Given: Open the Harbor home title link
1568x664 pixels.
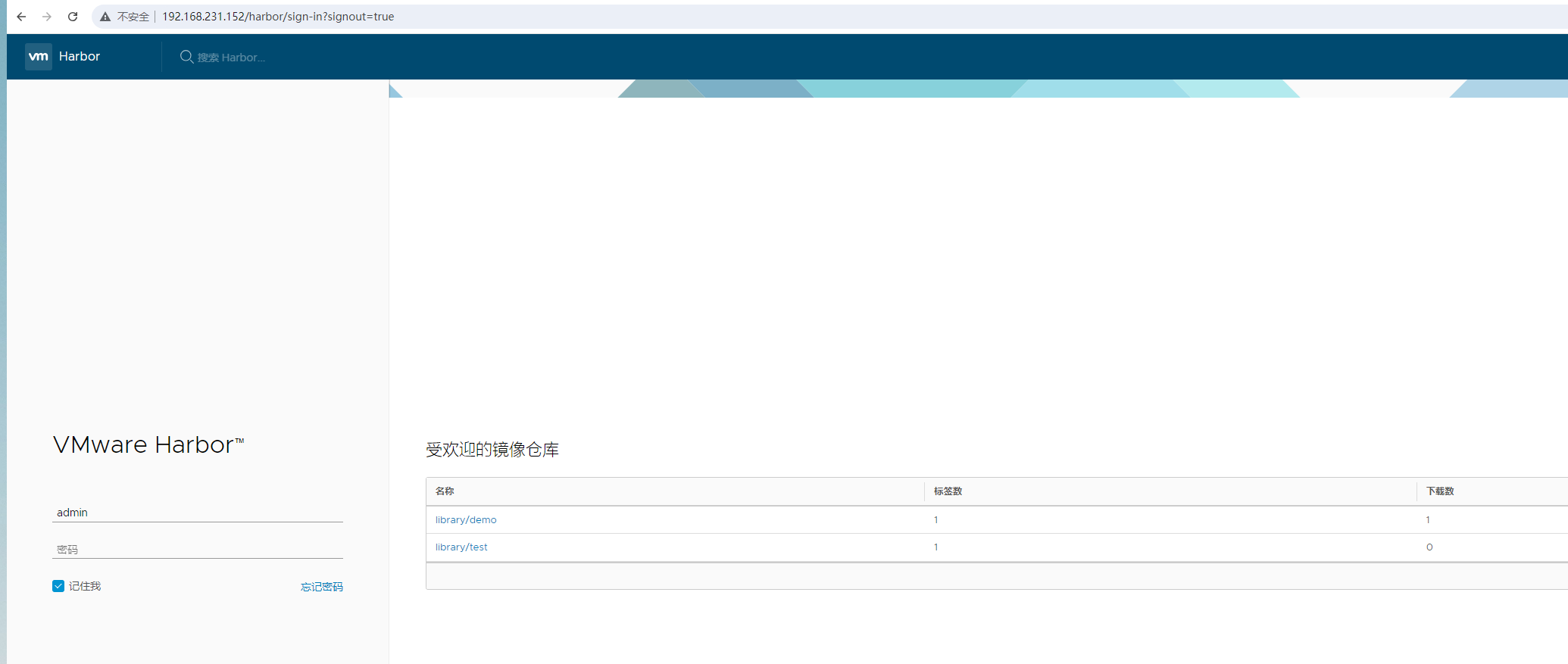Looking at the screenshot, I should (x=80, y=57).
